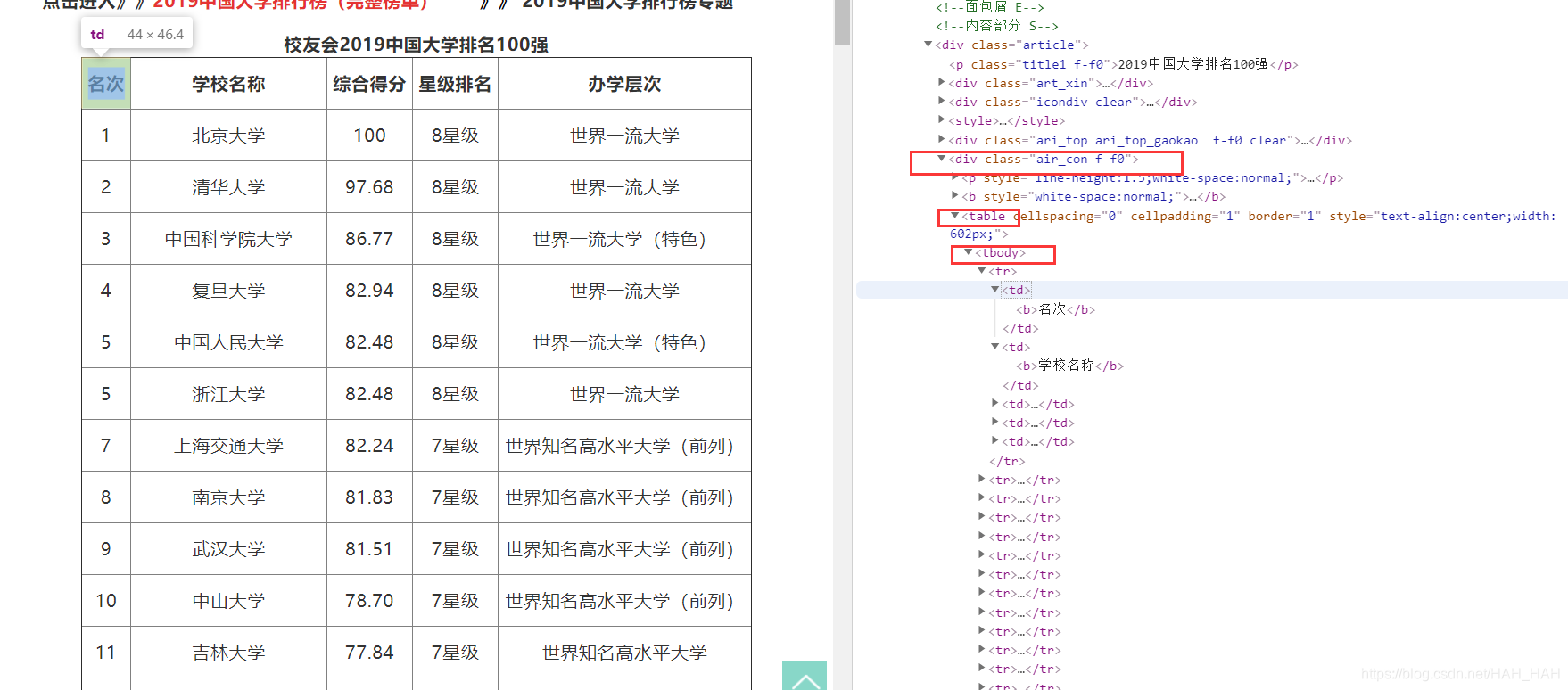Collapse the td node containing 名次
This screenshot has height=690, width=1568.
pos(995,290)
